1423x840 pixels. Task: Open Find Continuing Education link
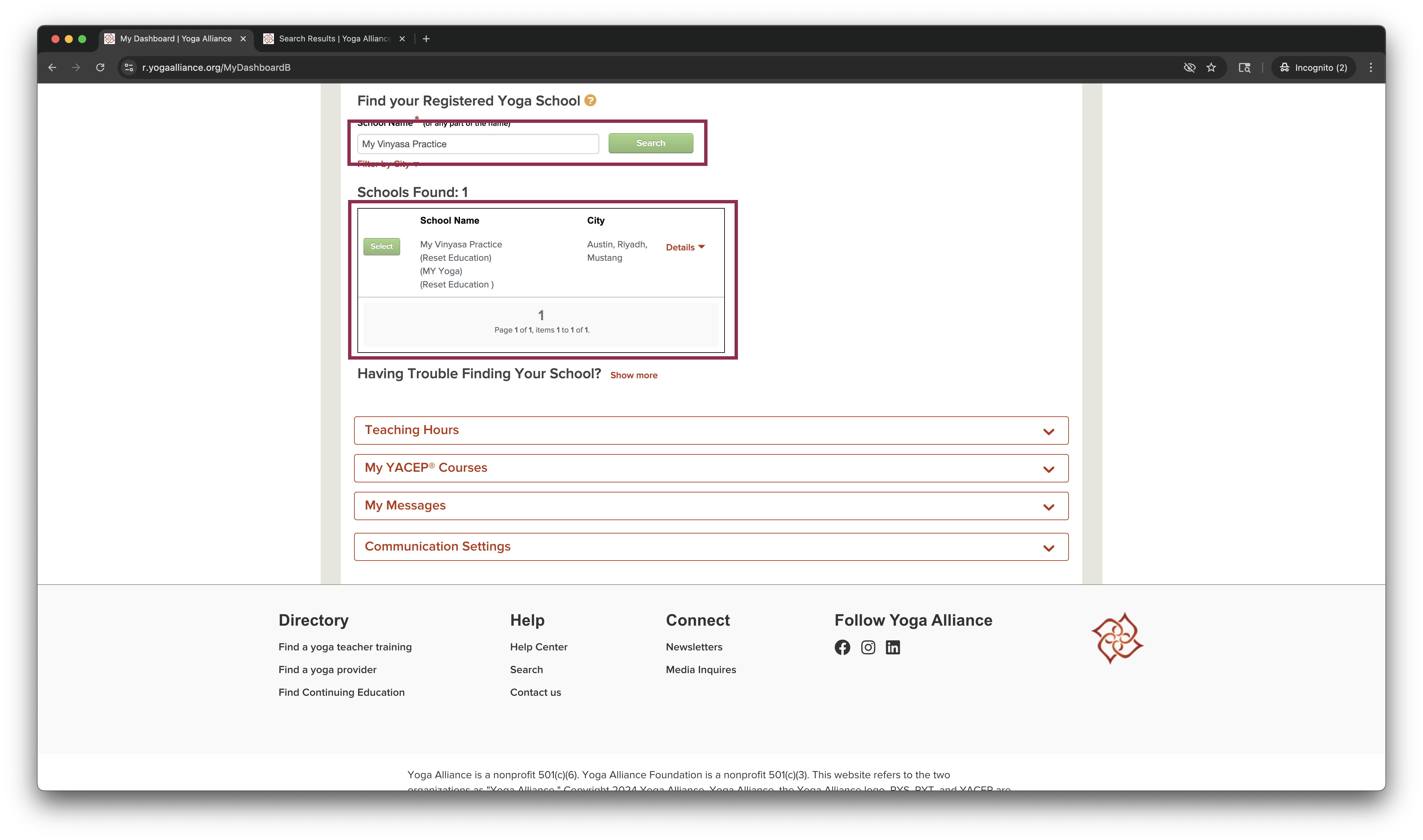tap(341, 692)
